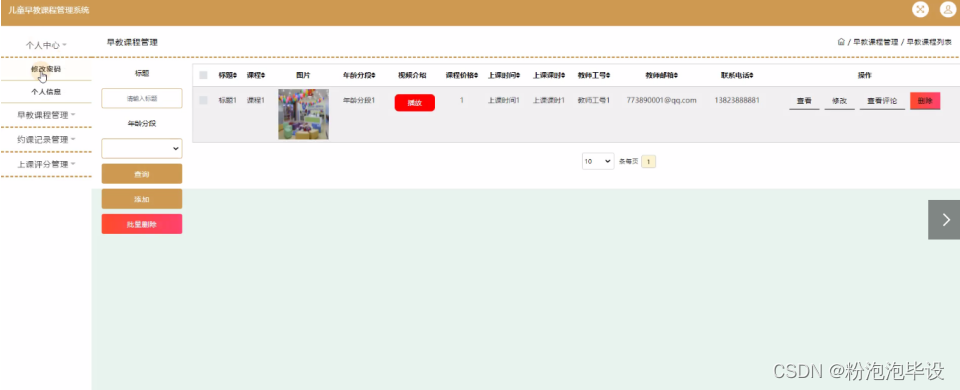Open the course image thumbnail
The width and height of the screenshot is (960, 390).
pos(303,114)
